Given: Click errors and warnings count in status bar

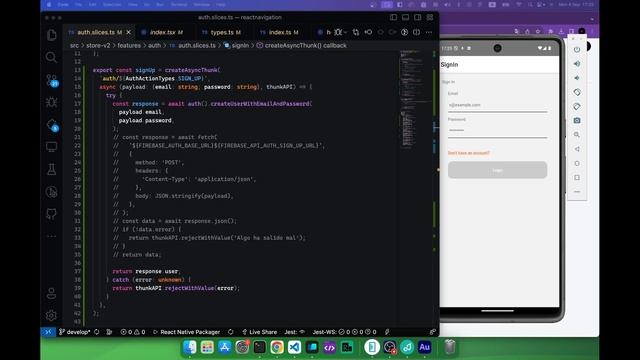Looking at the screenshot, I should click(133, 332).
